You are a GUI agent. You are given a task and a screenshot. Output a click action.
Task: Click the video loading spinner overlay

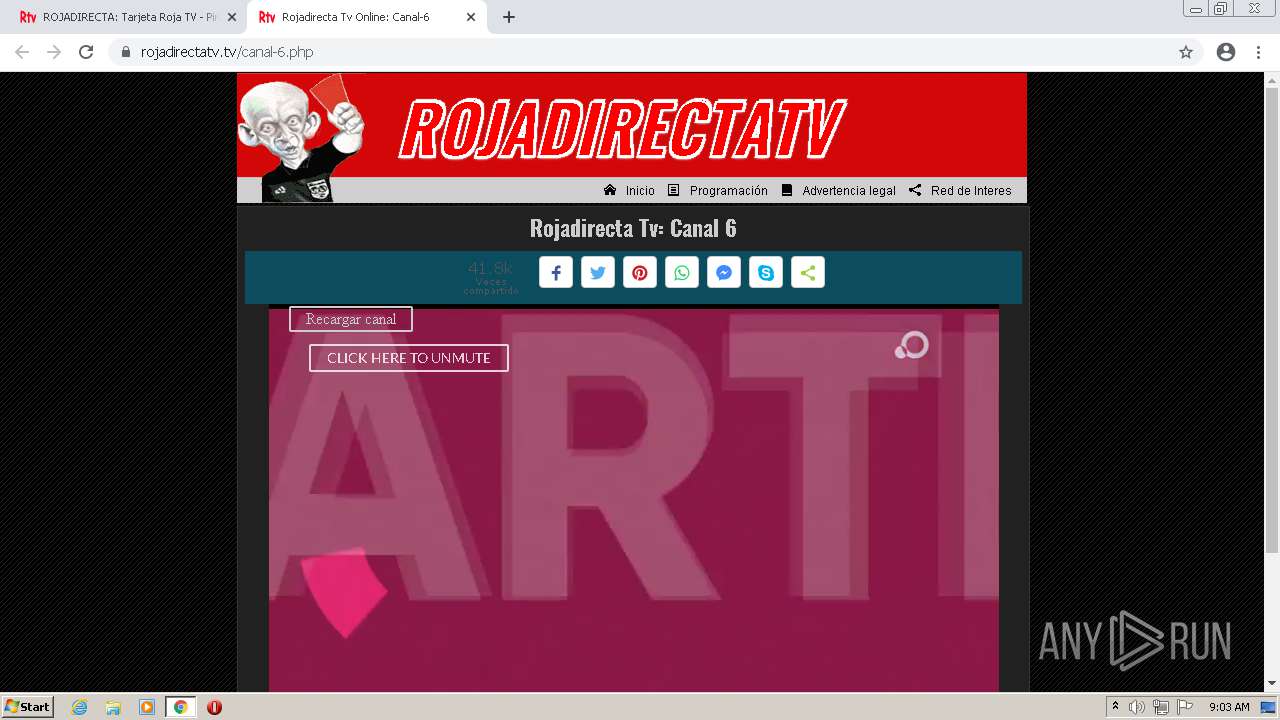912,346
